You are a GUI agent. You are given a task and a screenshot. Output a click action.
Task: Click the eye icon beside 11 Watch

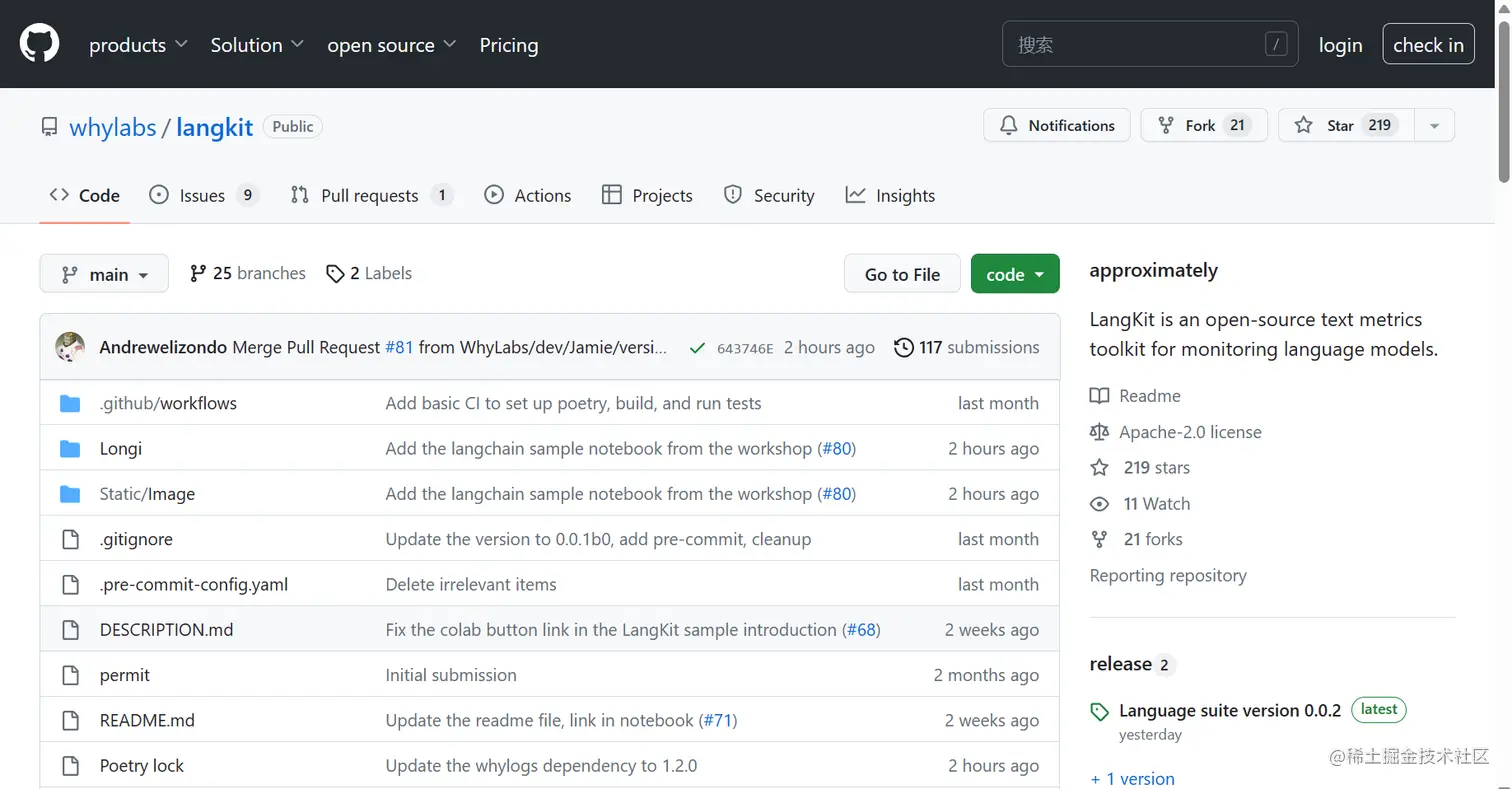click(1099, 504)
